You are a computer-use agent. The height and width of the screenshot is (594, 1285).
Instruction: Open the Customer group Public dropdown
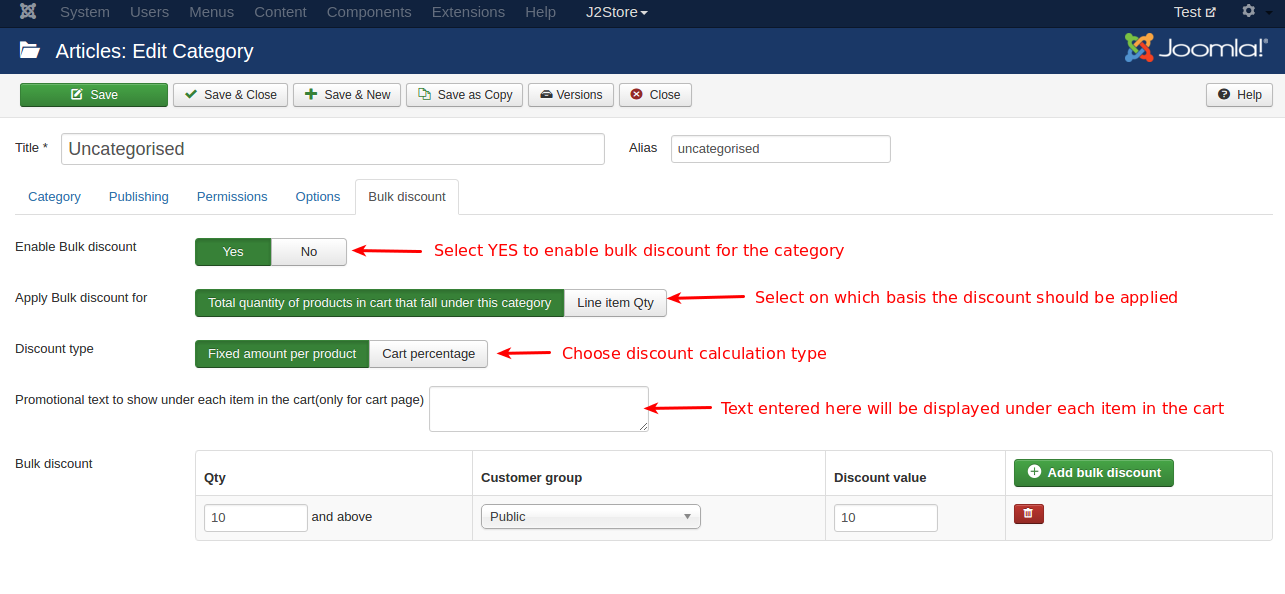point(590,517)
